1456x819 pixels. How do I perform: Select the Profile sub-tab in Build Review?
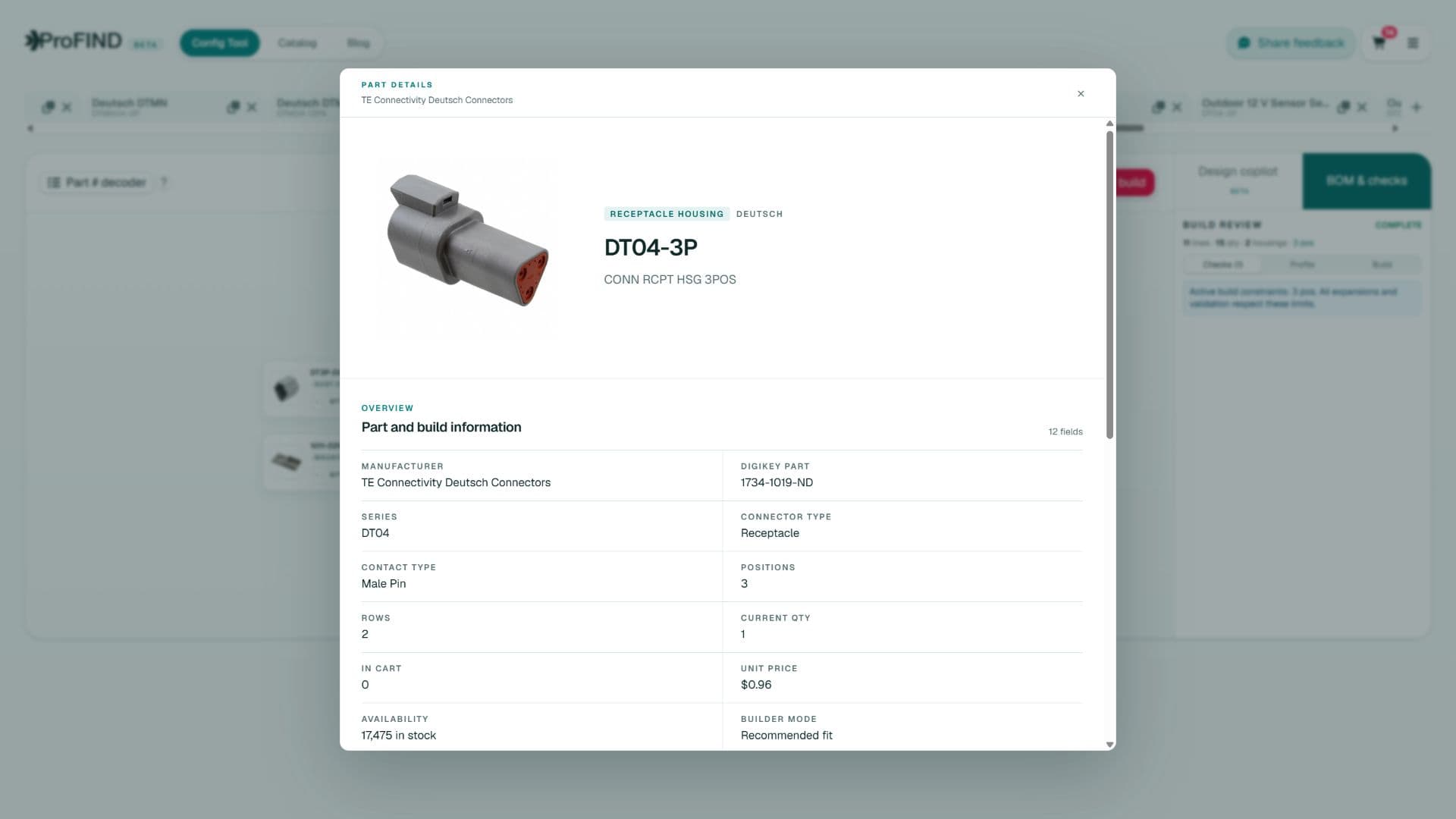point(1302,265)
